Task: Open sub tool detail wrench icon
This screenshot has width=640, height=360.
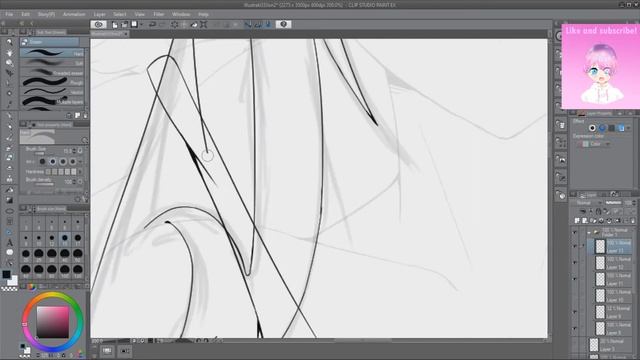Action: [84, 198]
